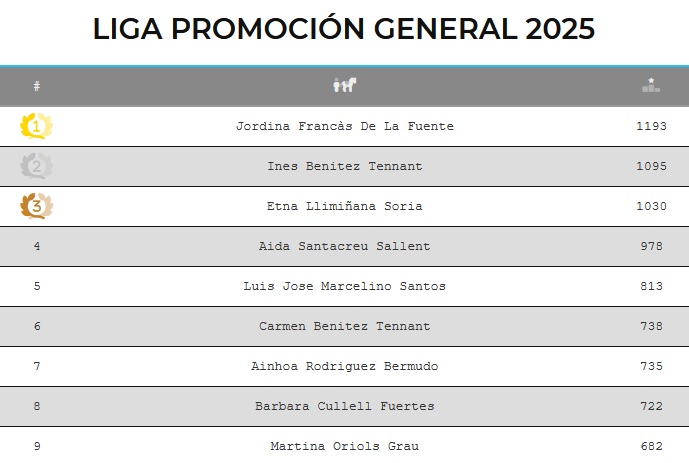Click Luis Jose Marcelino Santos
Image resolution: width=689 pixels, height=463 pixels.
345,286
